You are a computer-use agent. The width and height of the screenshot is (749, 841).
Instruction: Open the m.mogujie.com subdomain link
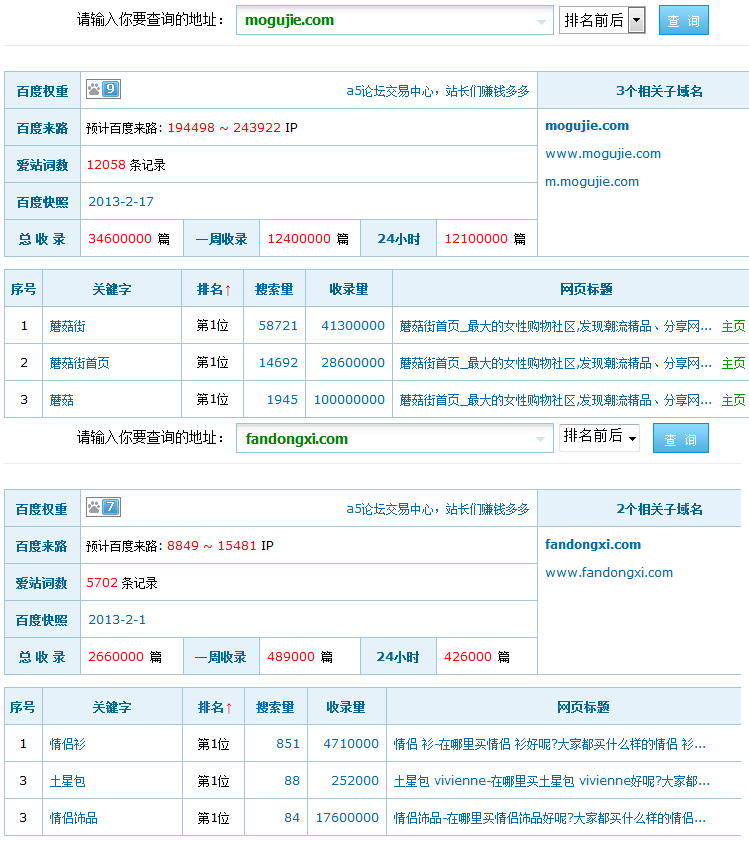(591, 181)
